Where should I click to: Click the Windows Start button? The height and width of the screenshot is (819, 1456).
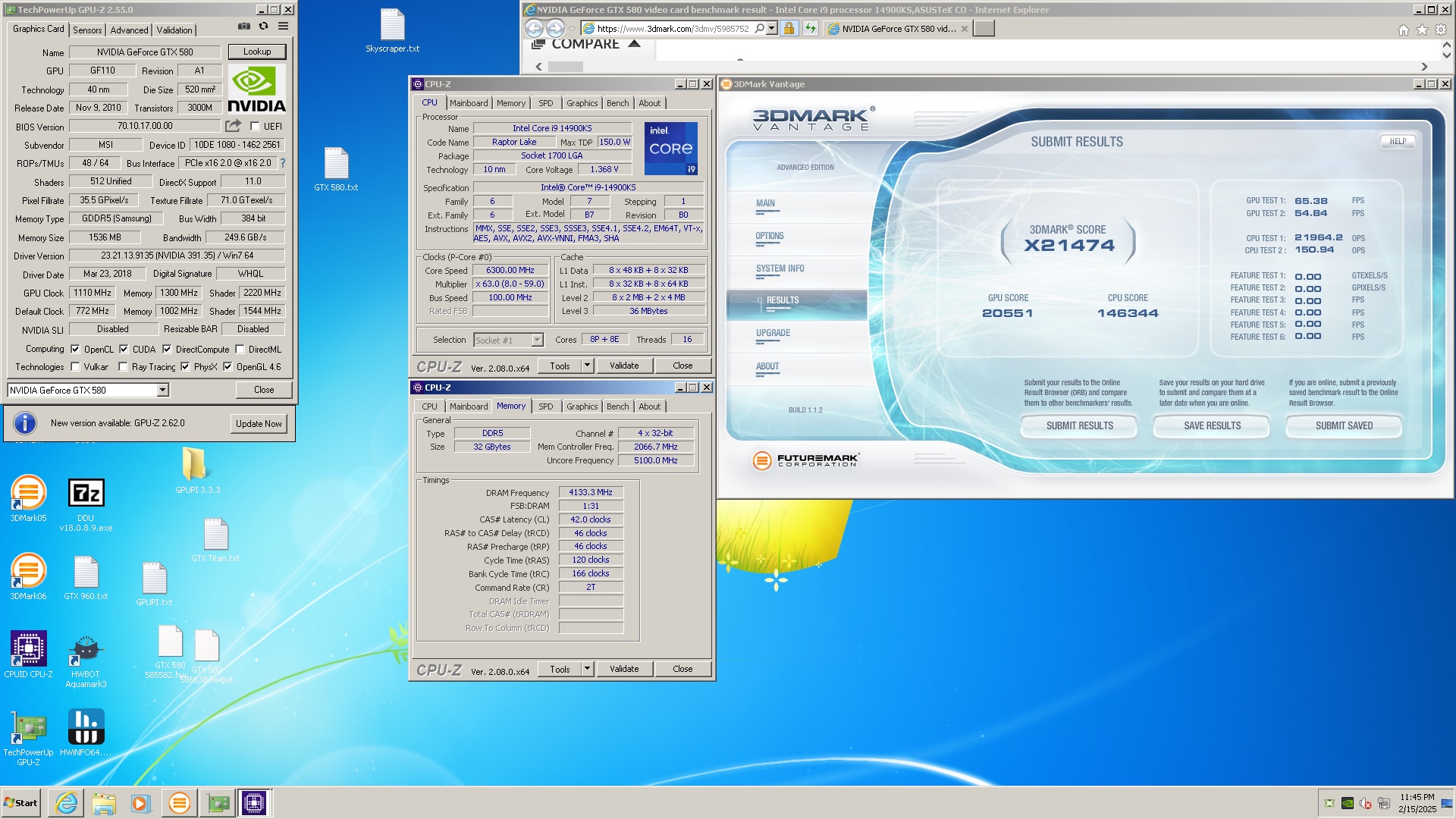(21, 802)
